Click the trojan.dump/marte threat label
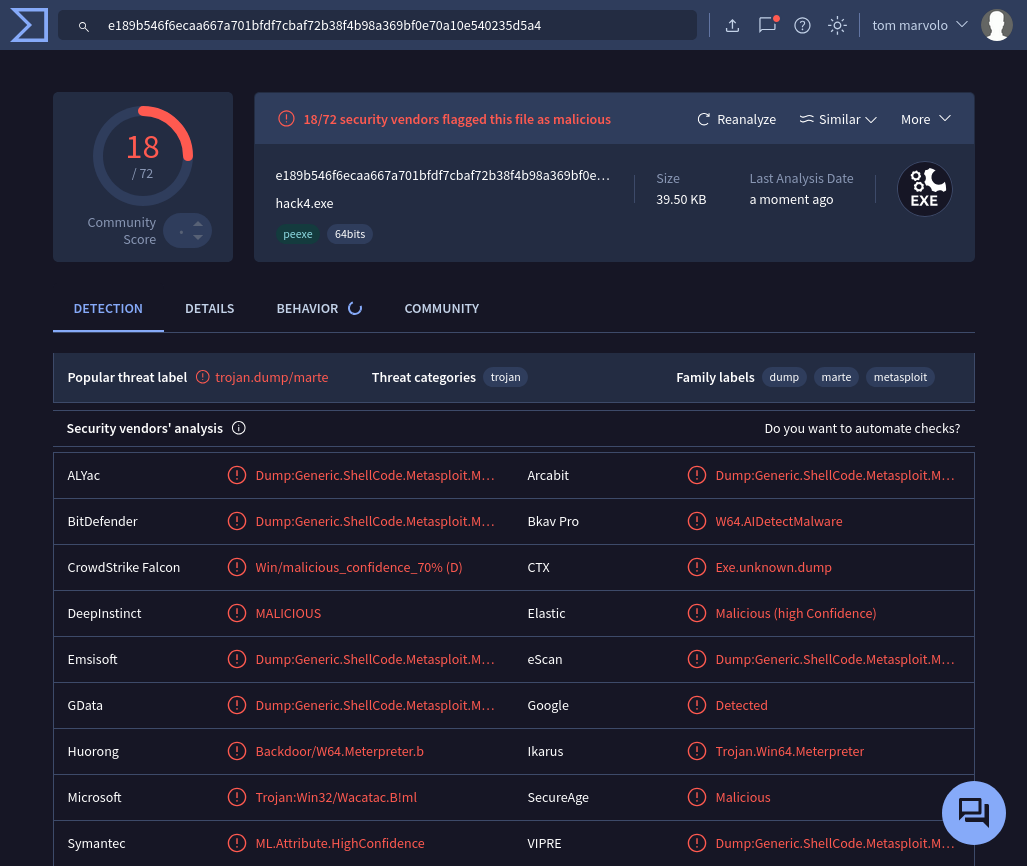 (x=272, y=377)
